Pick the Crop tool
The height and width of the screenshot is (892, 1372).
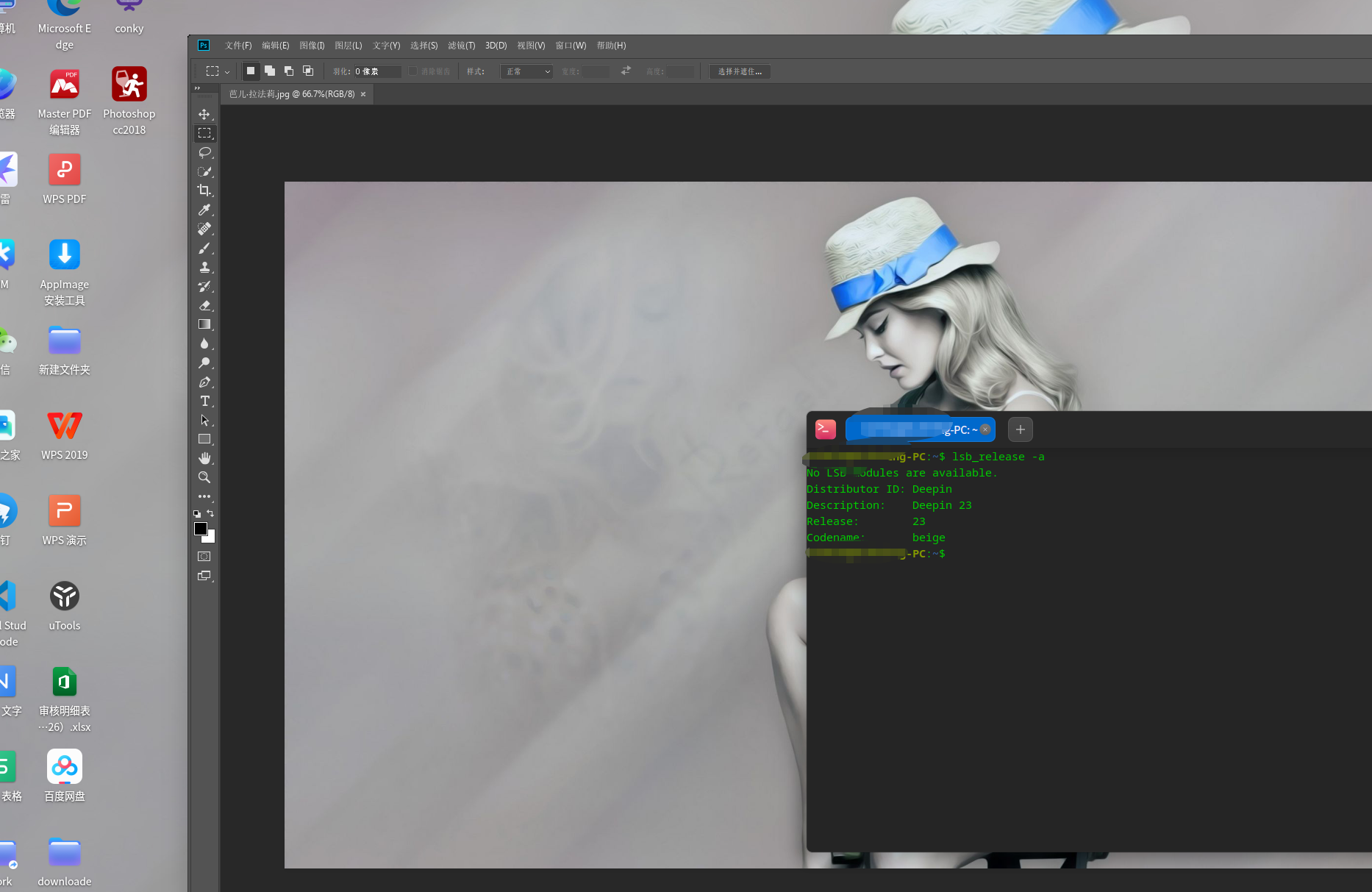click(x=204, y=190)
